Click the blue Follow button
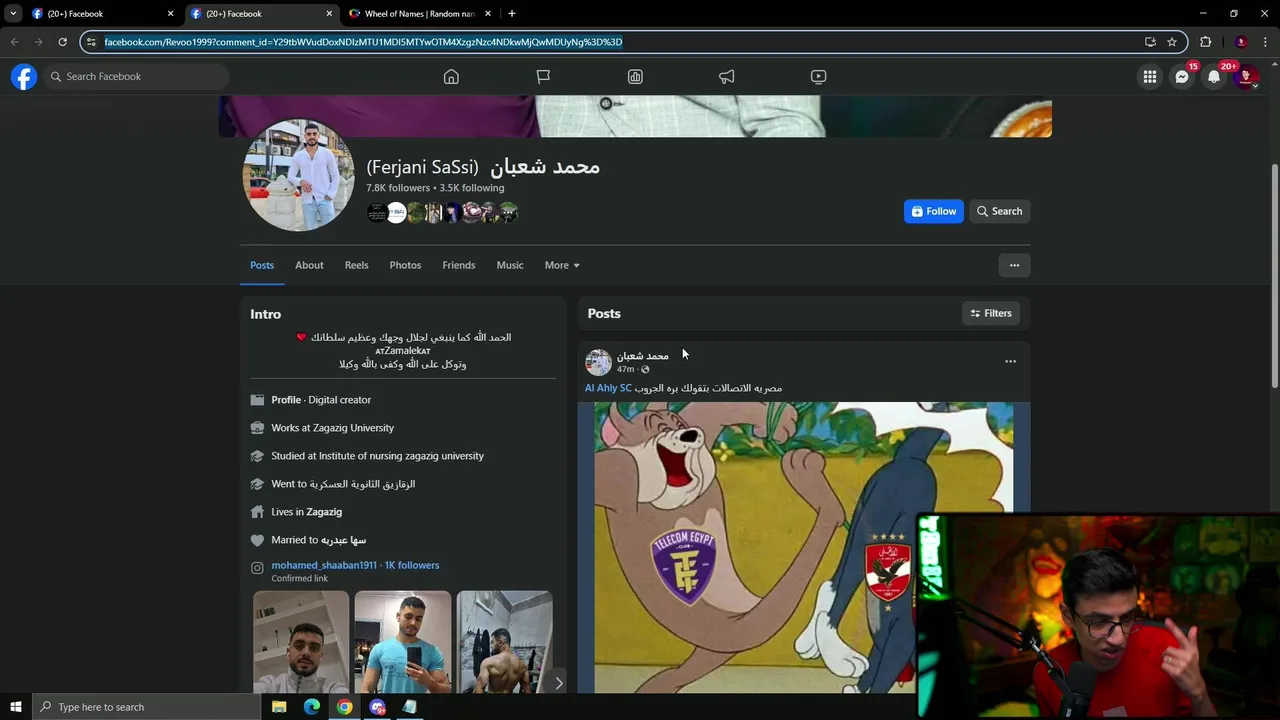The height and width of the screenshot is (720, 1280). (934, 211)
